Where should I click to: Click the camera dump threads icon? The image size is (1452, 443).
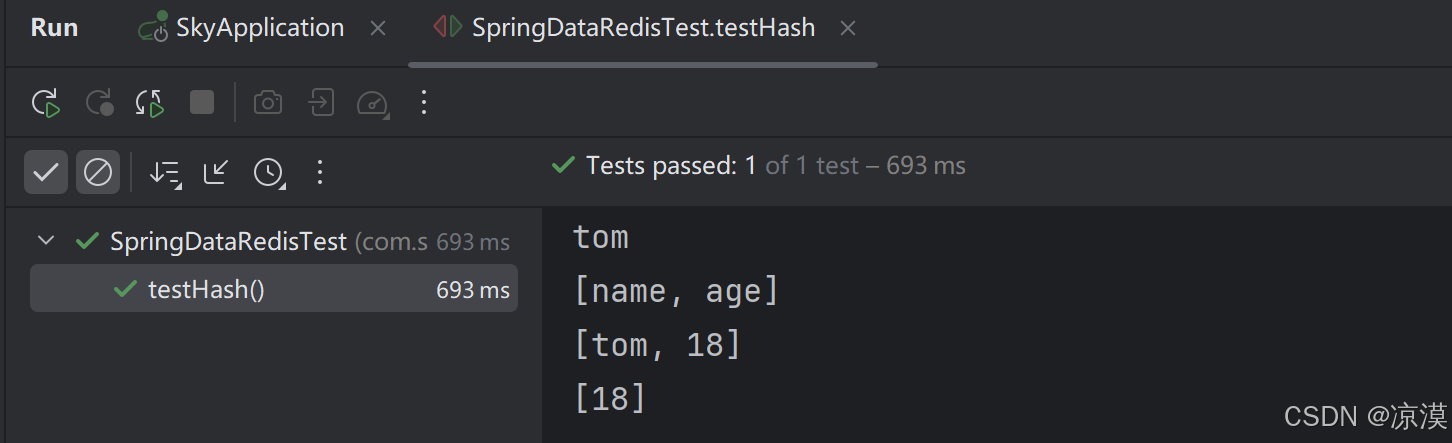click(x=267, y=102)
